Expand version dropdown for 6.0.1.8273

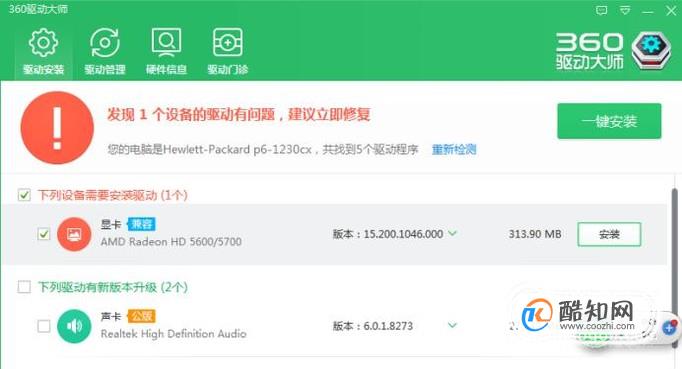[x=452, y=325]
